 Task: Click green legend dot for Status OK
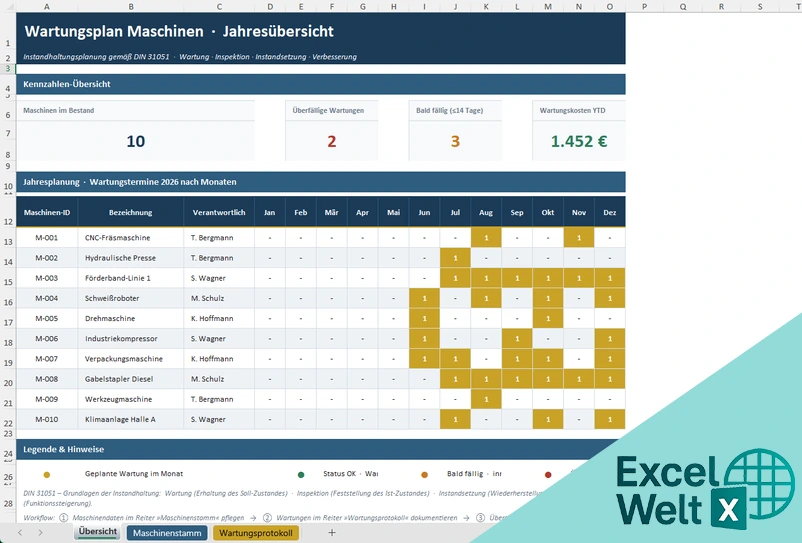point(301,474)
